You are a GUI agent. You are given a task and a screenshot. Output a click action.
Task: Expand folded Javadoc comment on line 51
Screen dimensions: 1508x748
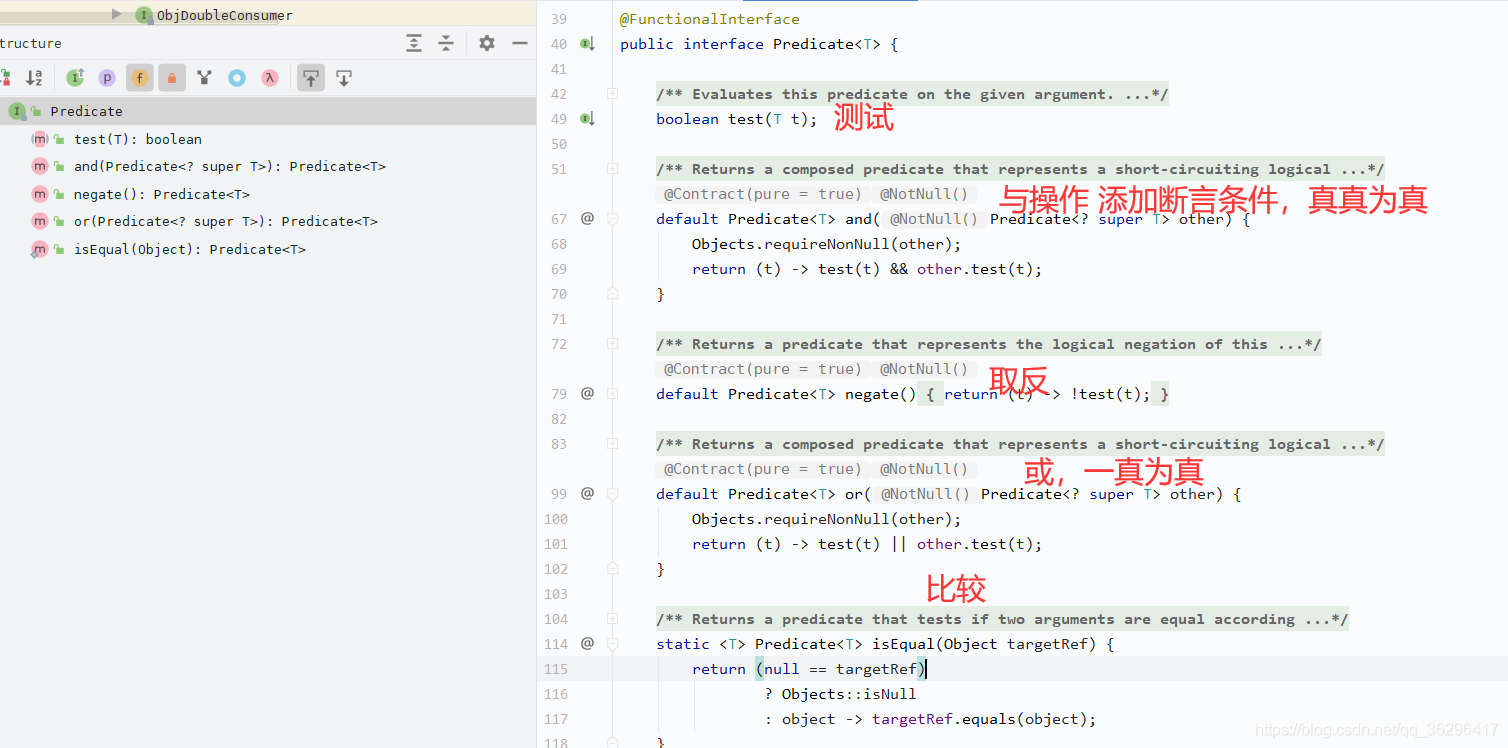coord(613,169)
